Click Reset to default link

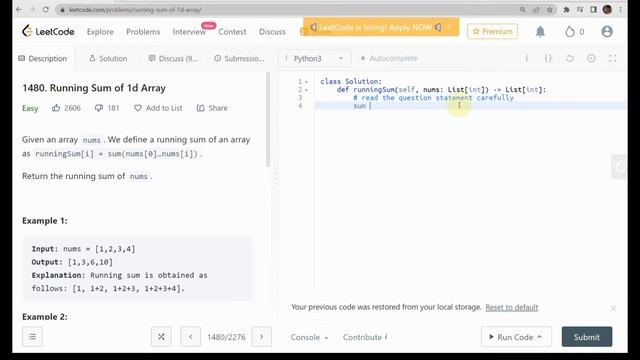point(511,307)
